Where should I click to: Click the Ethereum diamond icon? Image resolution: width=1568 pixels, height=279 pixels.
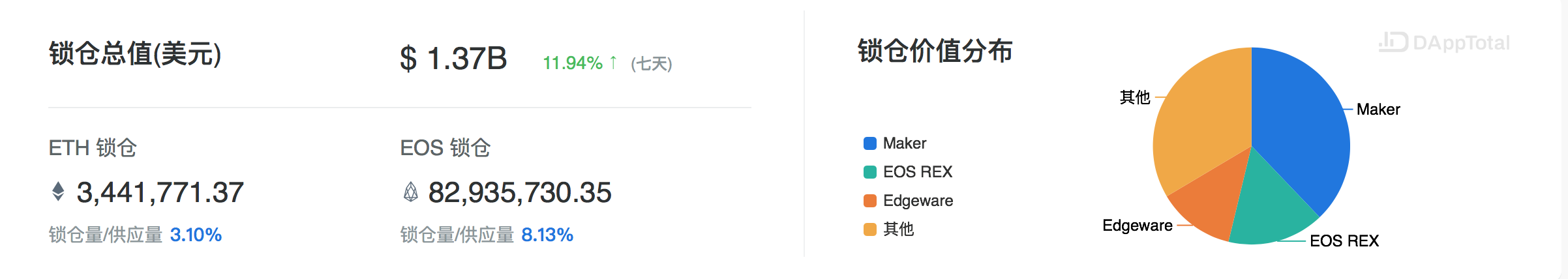point(58,192)
